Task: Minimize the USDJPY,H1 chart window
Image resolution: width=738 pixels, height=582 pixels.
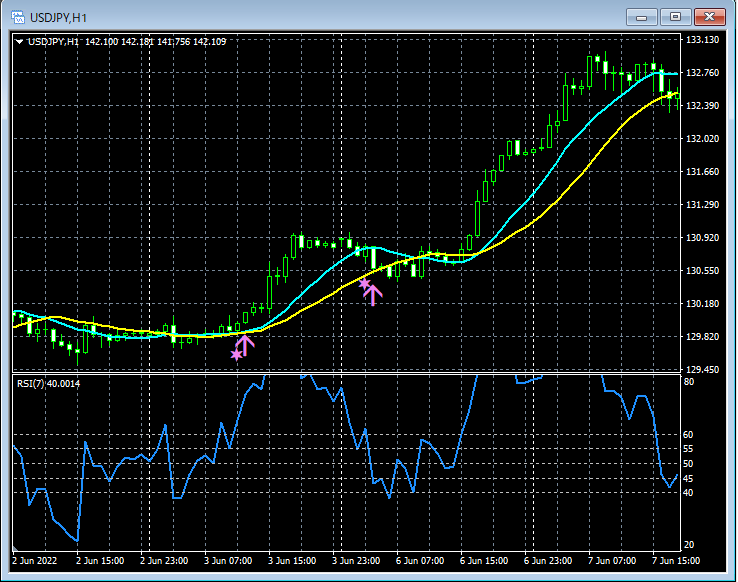Action: [641, 17]
